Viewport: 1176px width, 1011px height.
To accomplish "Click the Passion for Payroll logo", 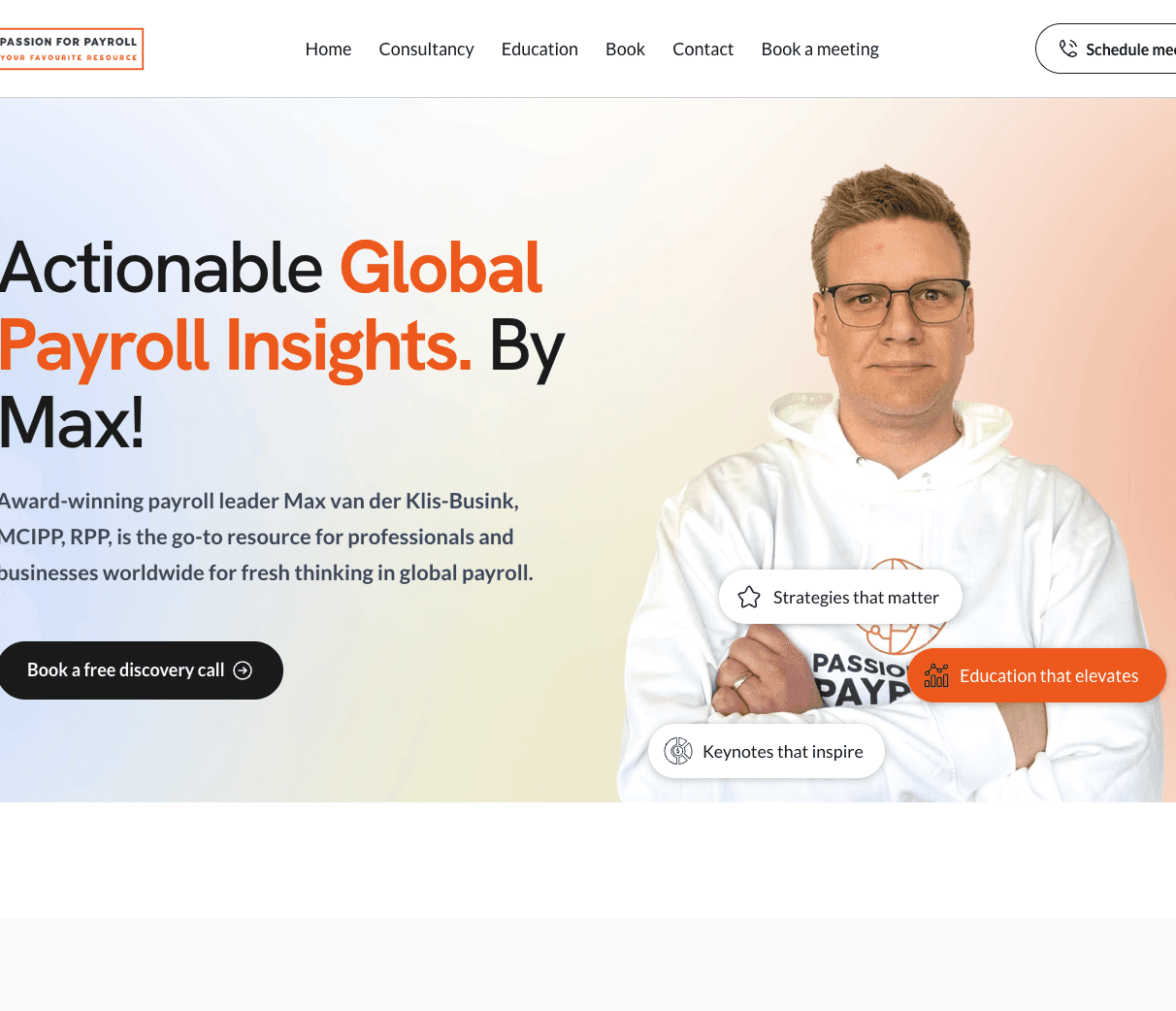I will 71,49.
